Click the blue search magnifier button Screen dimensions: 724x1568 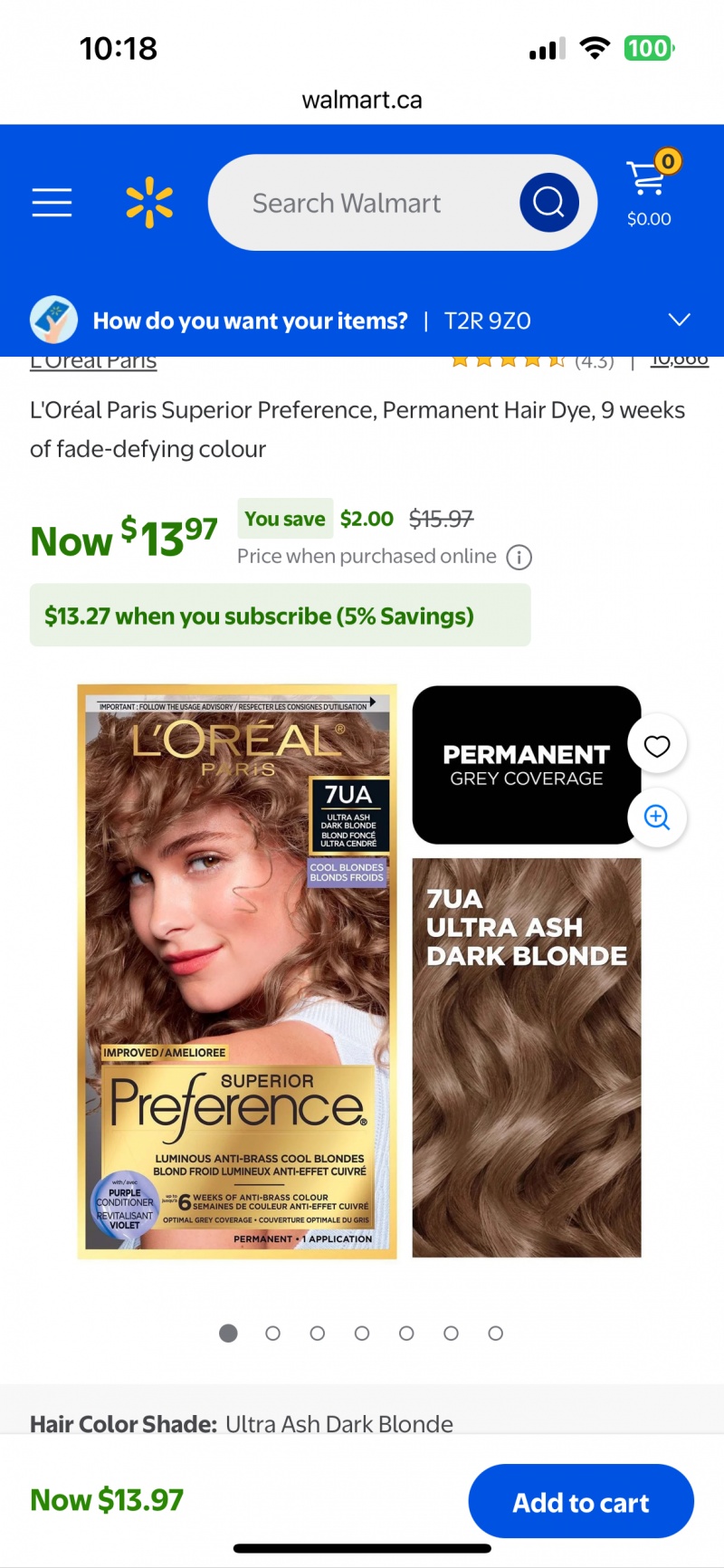[x=549, y=202]
